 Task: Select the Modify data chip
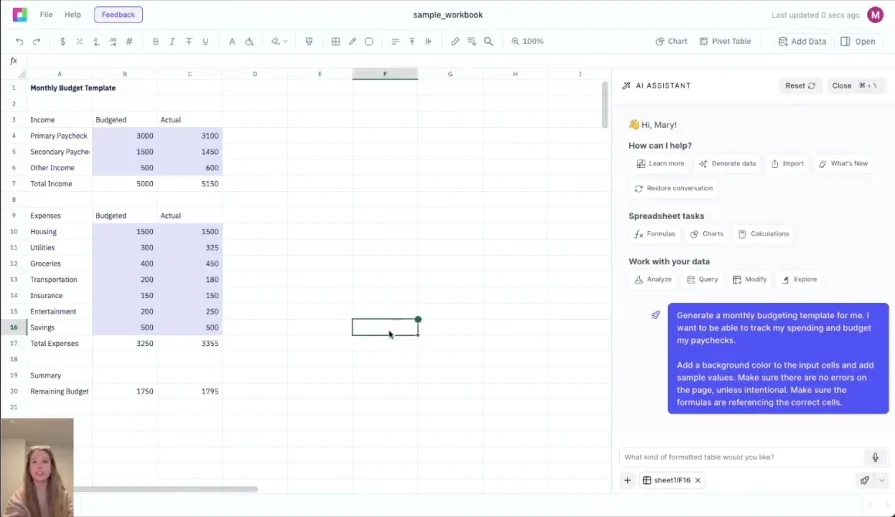pos(749,280)
